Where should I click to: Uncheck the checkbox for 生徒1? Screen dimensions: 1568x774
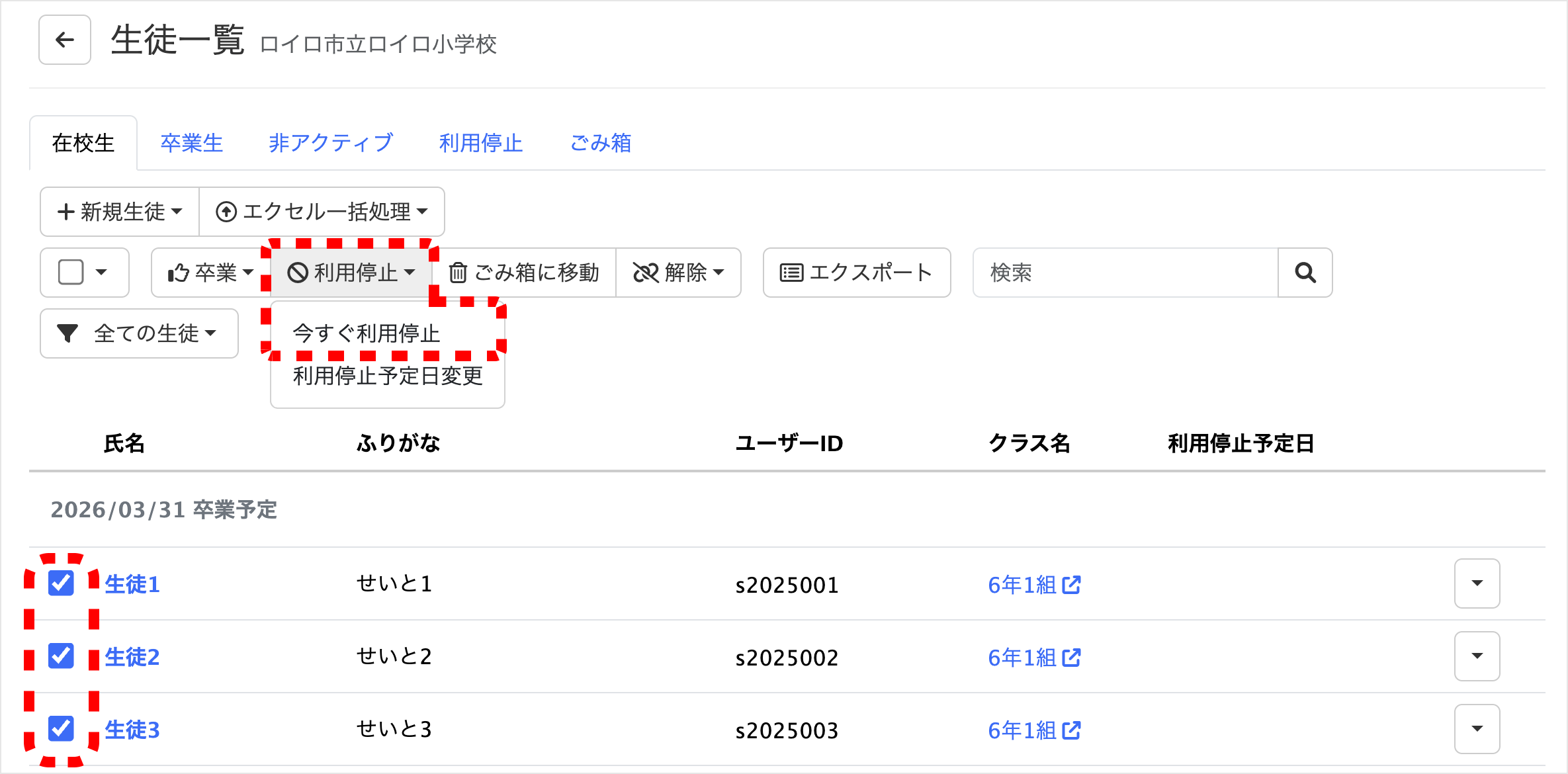62,583
